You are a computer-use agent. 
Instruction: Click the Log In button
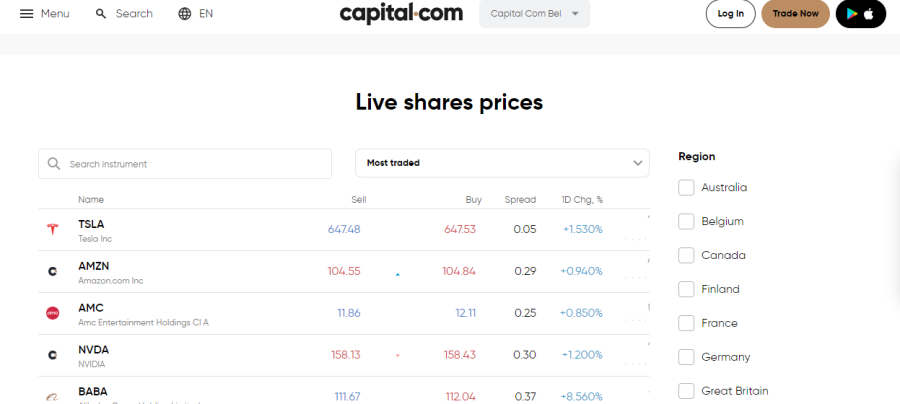click(x=730, y=14)
